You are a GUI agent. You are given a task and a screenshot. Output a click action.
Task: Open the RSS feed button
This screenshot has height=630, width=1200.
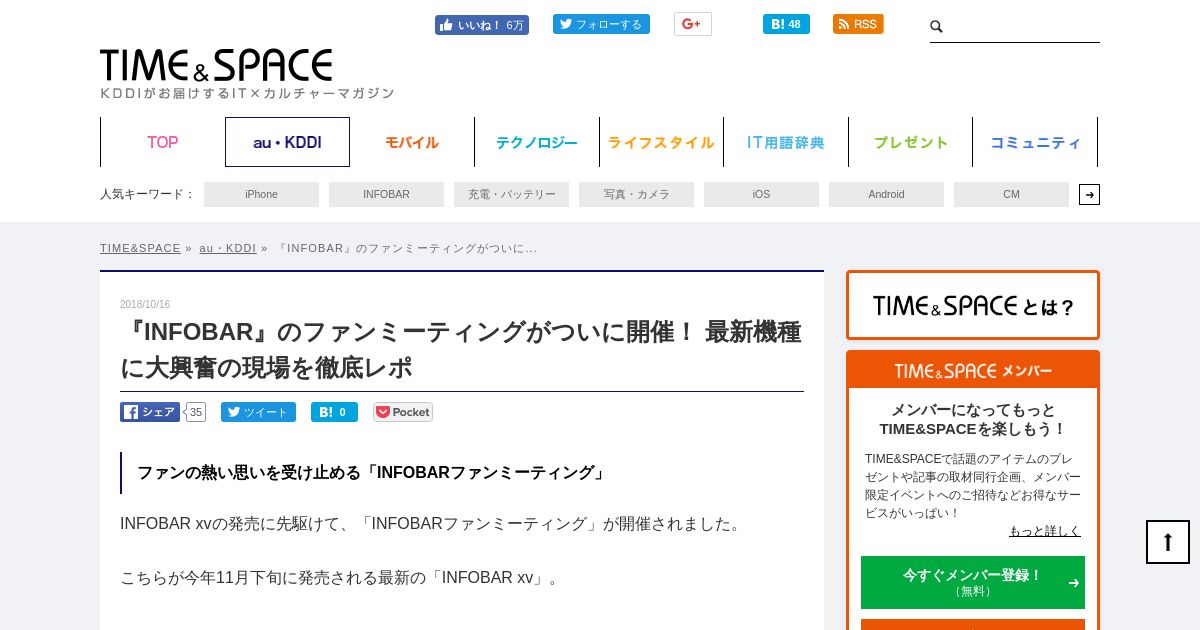coord(858,24)
